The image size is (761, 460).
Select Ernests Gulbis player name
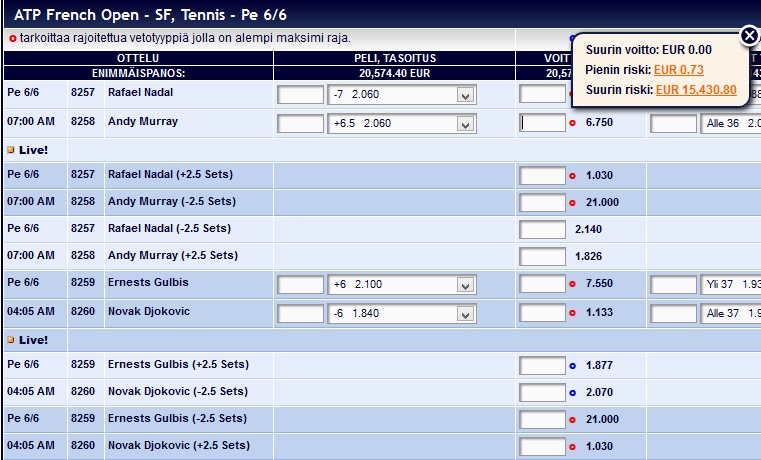[148, 282]
